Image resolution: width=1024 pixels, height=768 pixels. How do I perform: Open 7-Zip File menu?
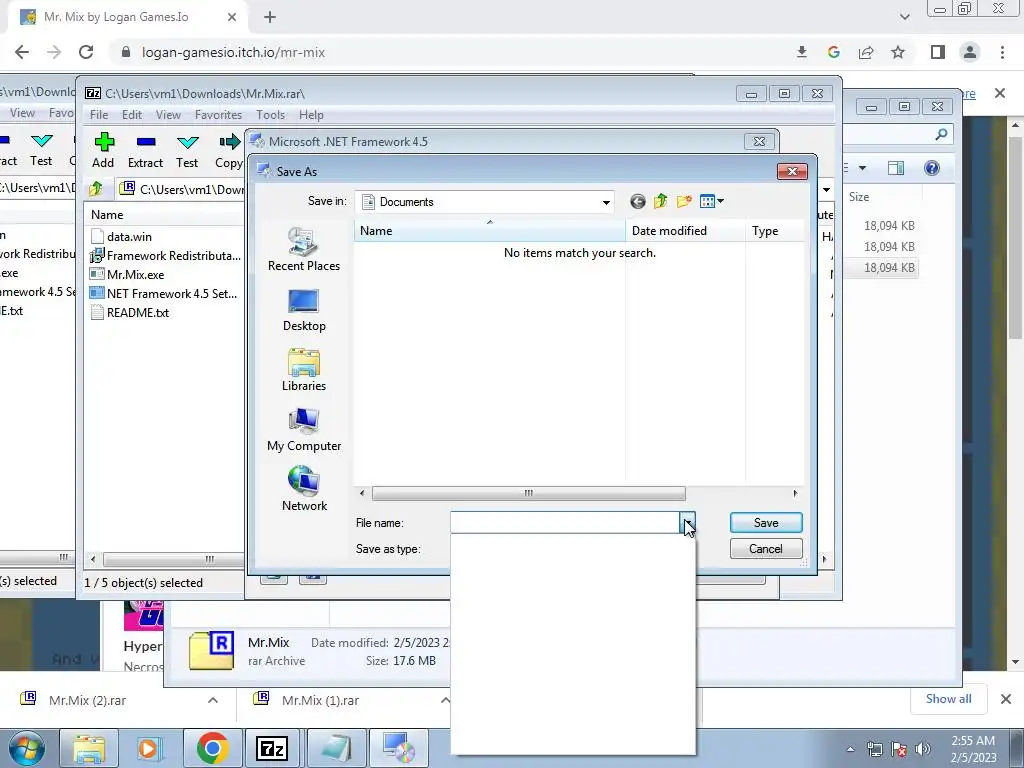point(99,115)
